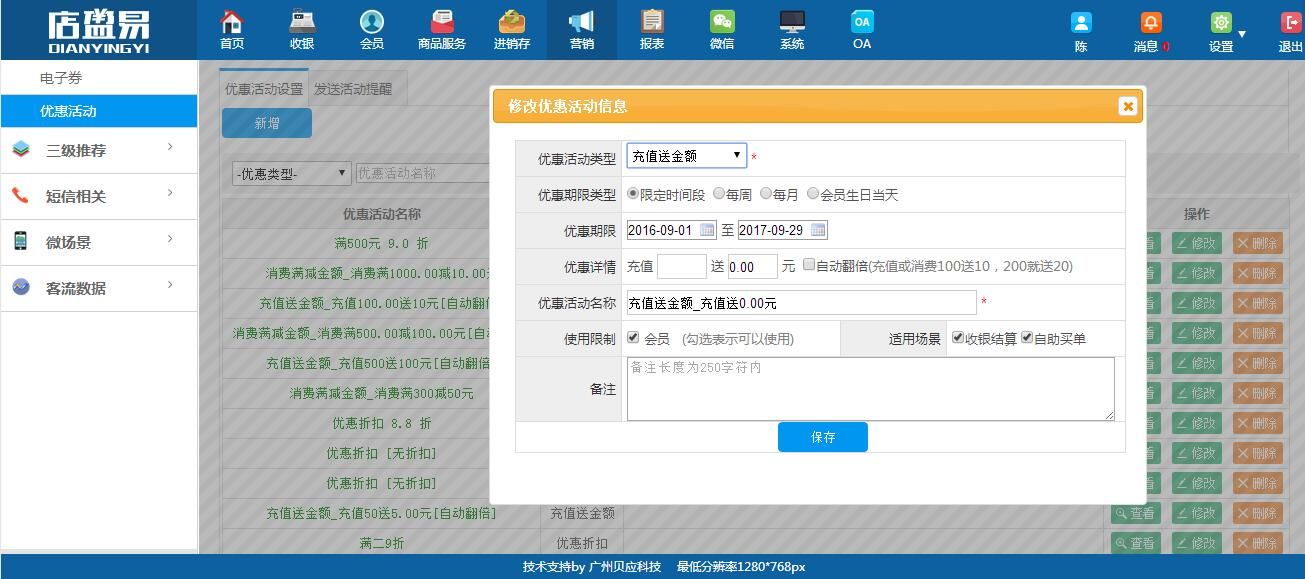Click the 操作 column header
The image size is (1305, 579).
[x=1197, y=214]
